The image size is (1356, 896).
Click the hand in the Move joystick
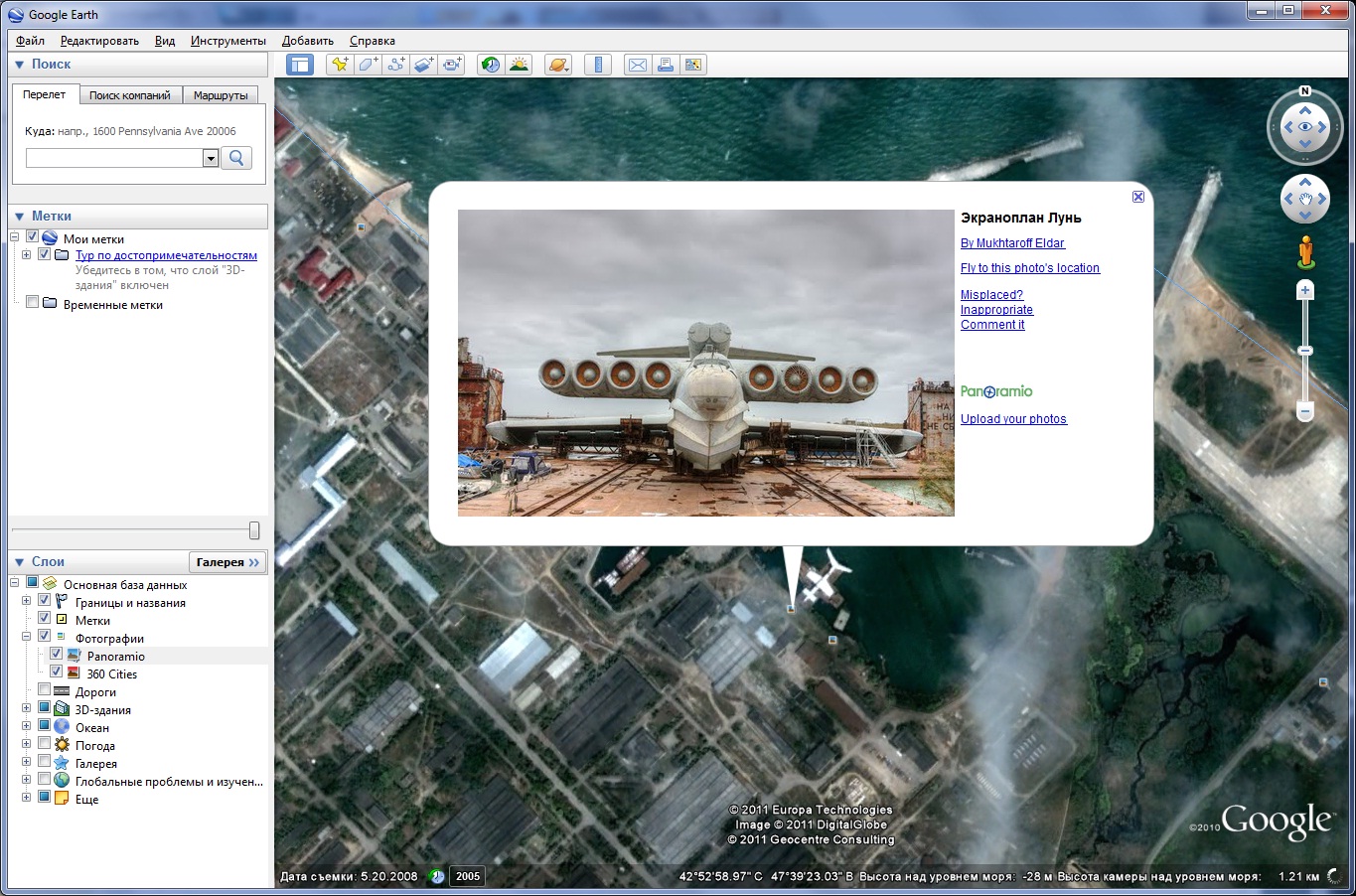click(1305, 199)
